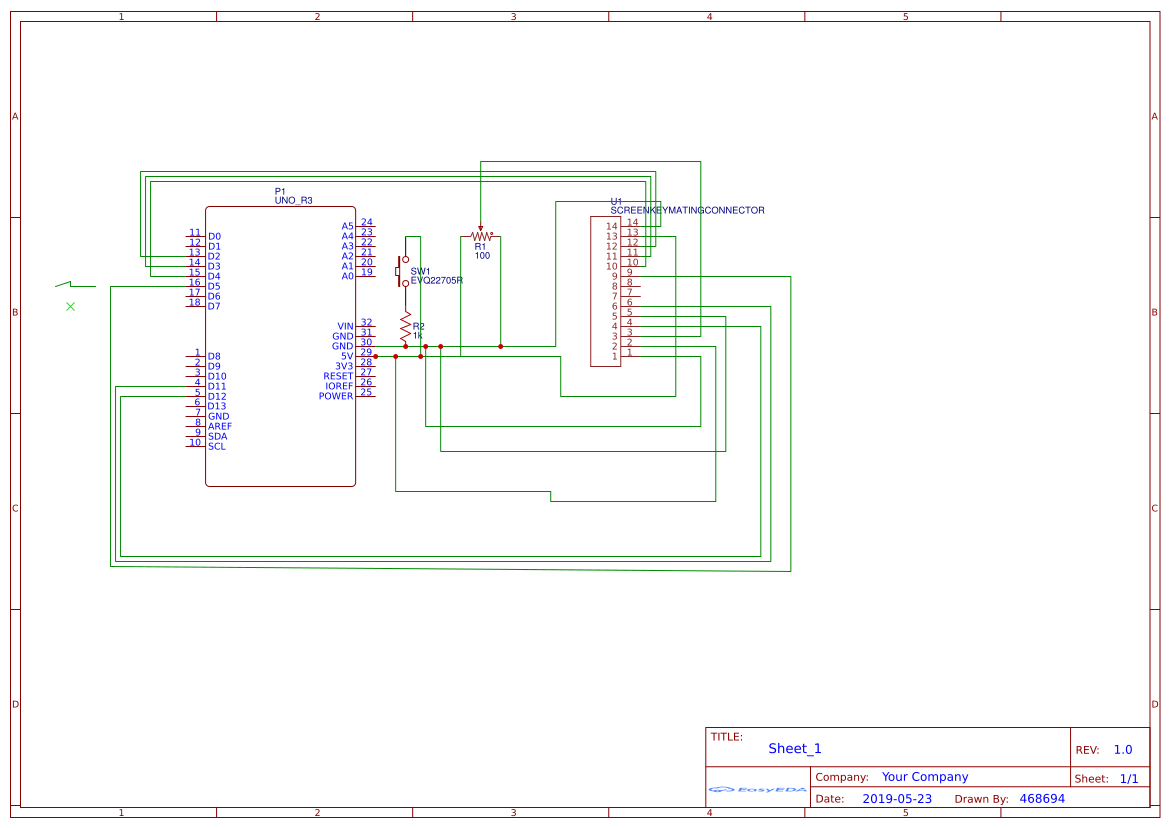
Task: Select the EVQ22705R switch part label
Action: [437, 280]
